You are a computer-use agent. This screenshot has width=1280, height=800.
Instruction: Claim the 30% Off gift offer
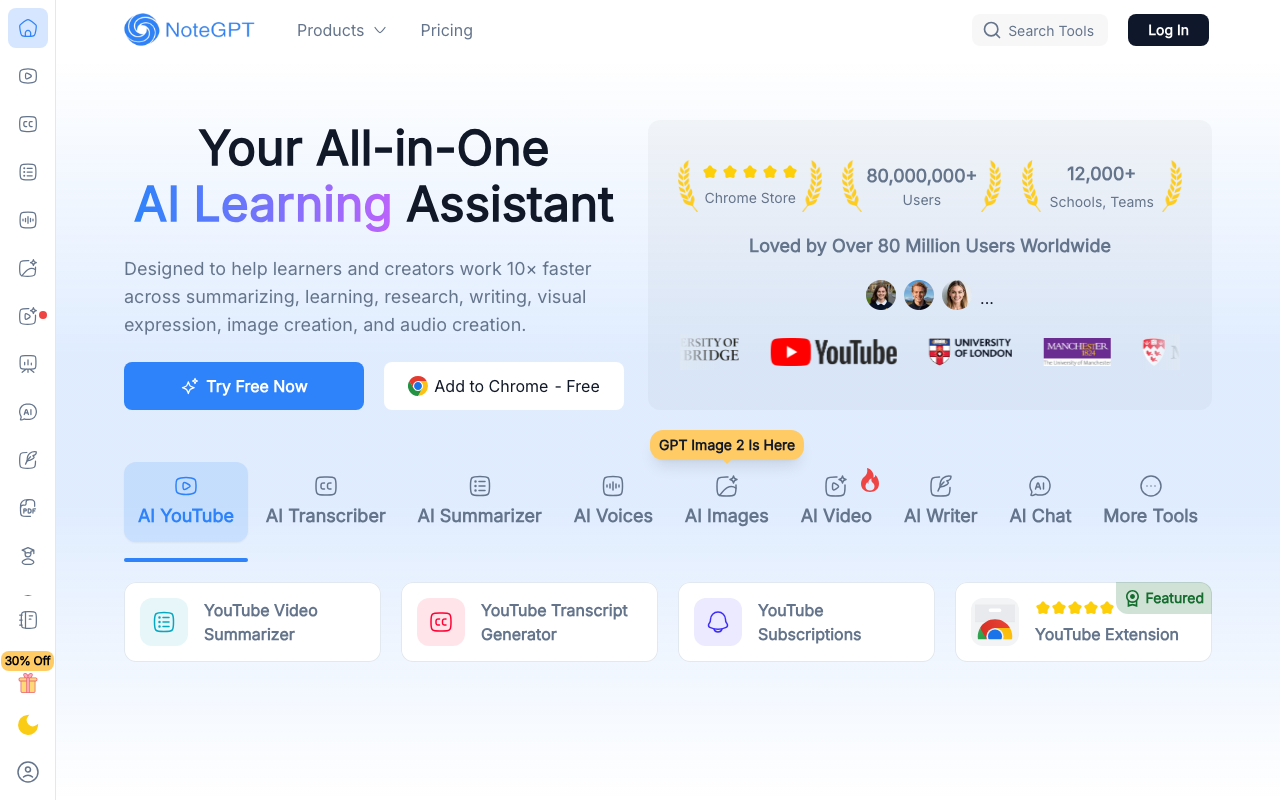[28, 674]
